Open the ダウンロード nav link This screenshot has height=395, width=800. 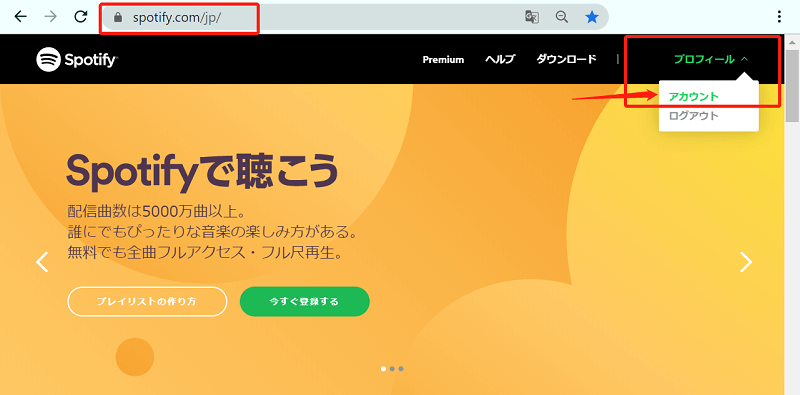click(x=566, y=59)
